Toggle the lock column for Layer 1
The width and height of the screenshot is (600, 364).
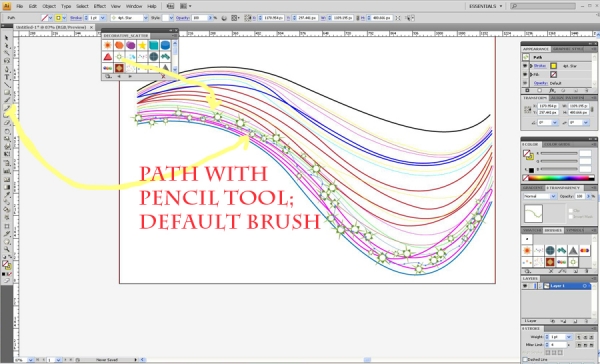(x=532, y=286)
